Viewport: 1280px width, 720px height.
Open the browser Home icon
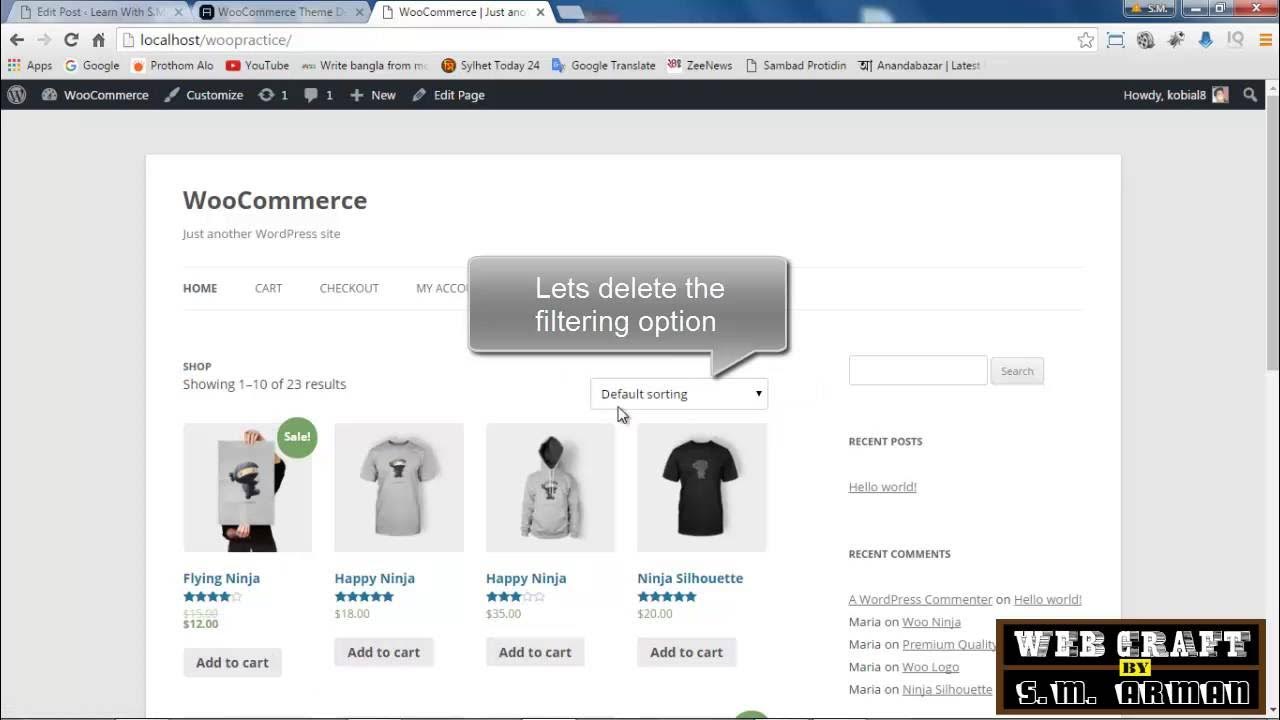(x=98, y=40)
